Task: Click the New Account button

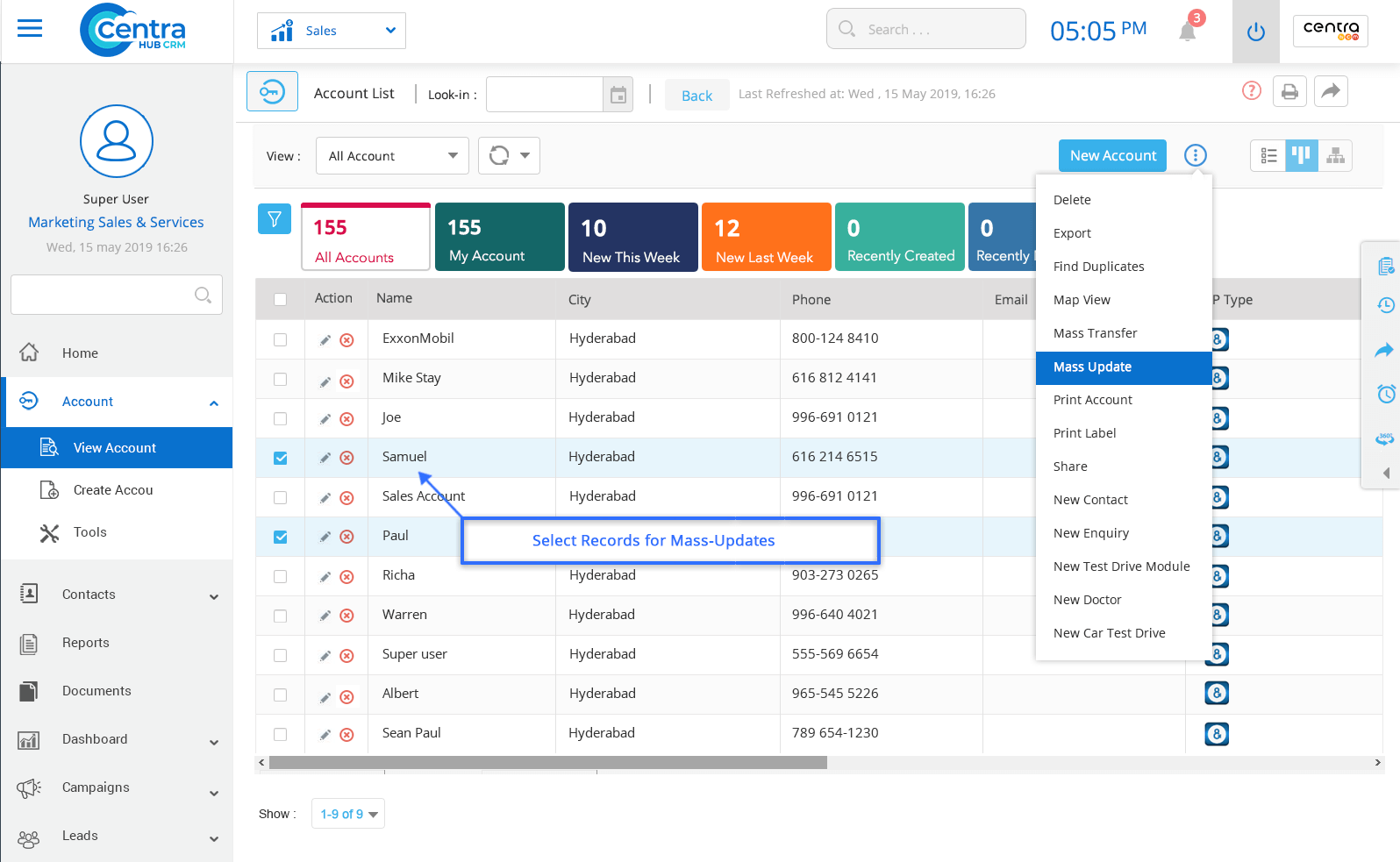Action: (1112, 155)
